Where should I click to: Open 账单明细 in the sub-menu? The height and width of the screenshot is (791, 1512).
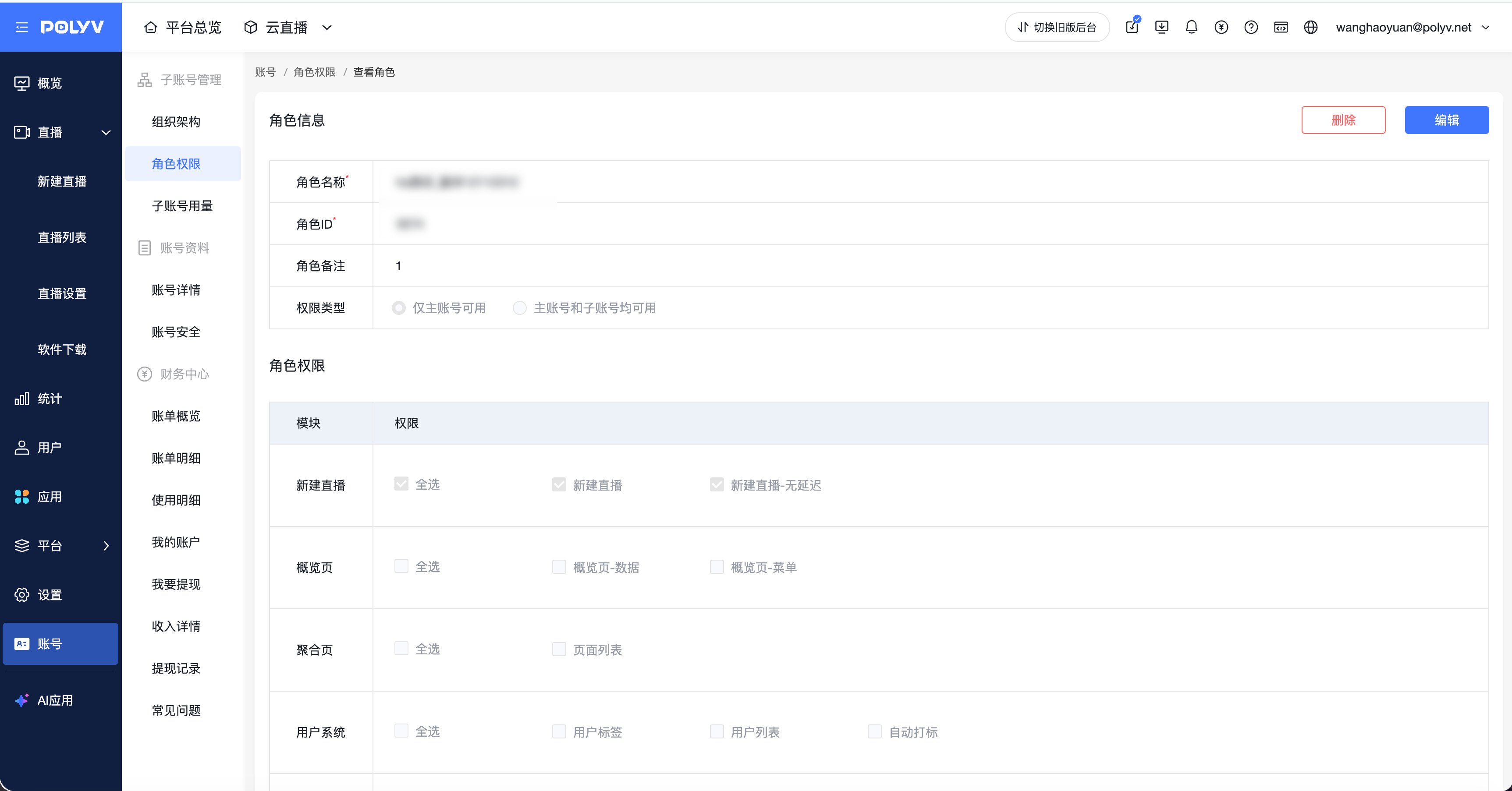click(x=176, y=458)
